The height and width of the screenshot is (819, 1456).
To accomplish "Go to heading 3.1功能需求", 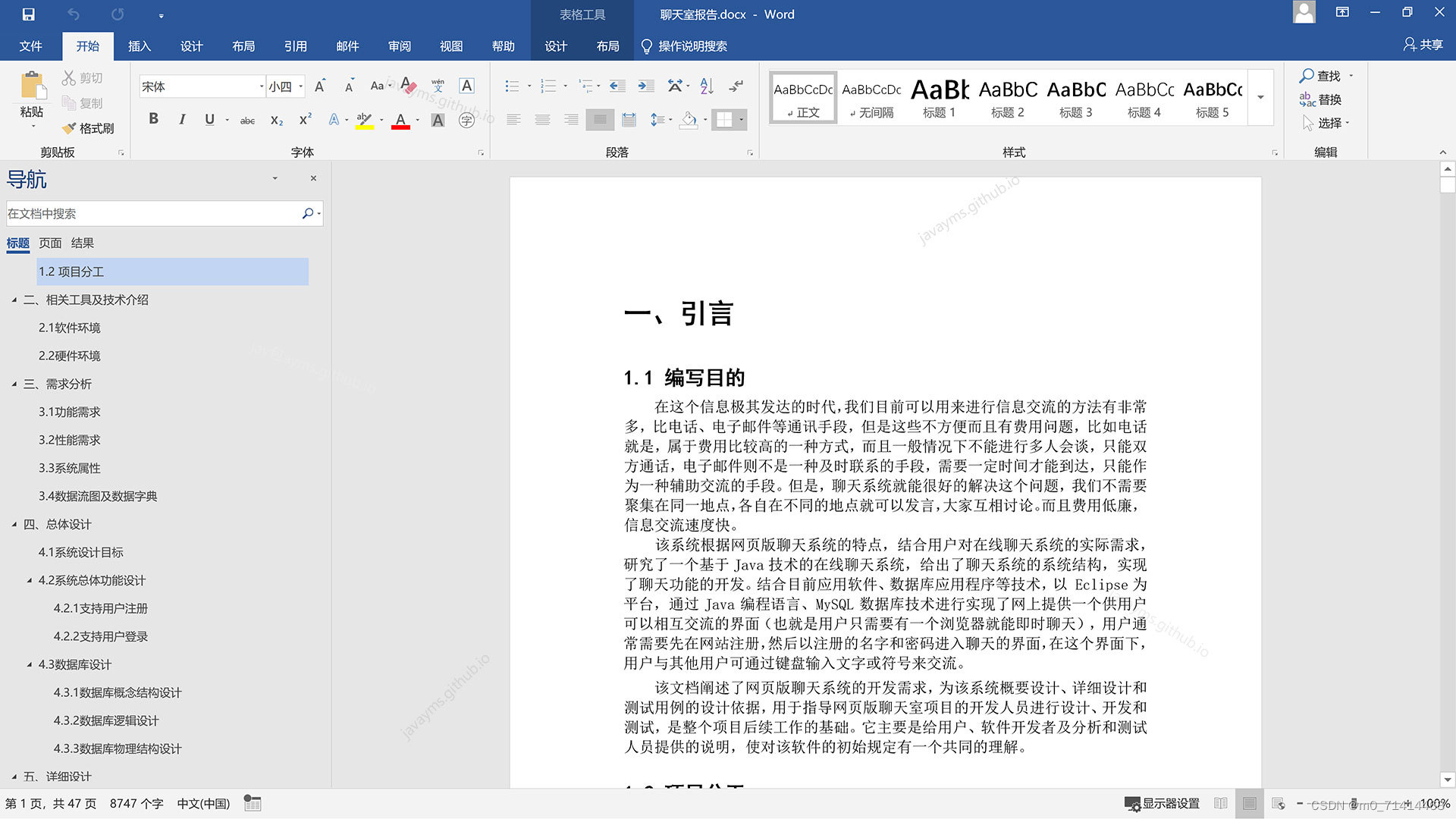I will pos(70,412).
